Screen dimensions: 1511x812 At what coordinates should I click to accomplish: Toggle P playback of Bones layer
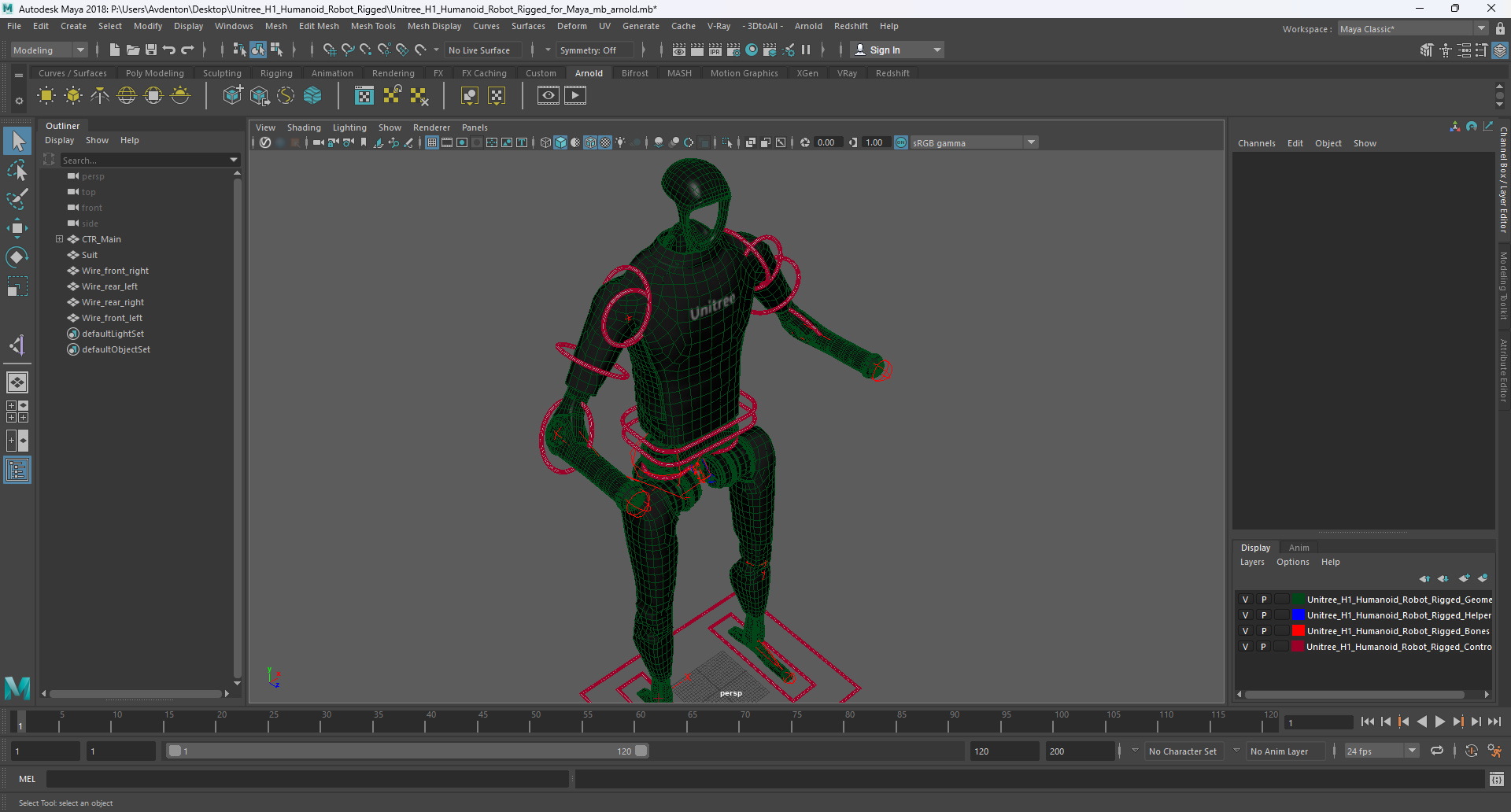click(1264, 631)
